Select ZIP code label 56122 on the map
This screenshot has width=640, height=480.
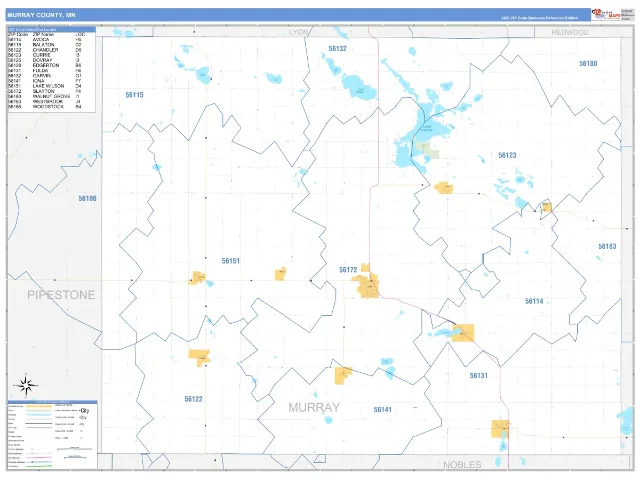tap(193, 399)
